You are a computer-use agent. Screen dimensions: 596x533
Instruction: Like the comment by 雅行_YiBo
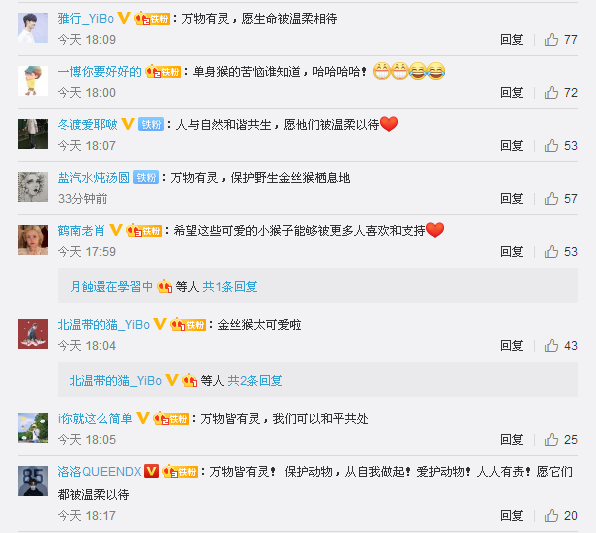[x=561, y=40]
